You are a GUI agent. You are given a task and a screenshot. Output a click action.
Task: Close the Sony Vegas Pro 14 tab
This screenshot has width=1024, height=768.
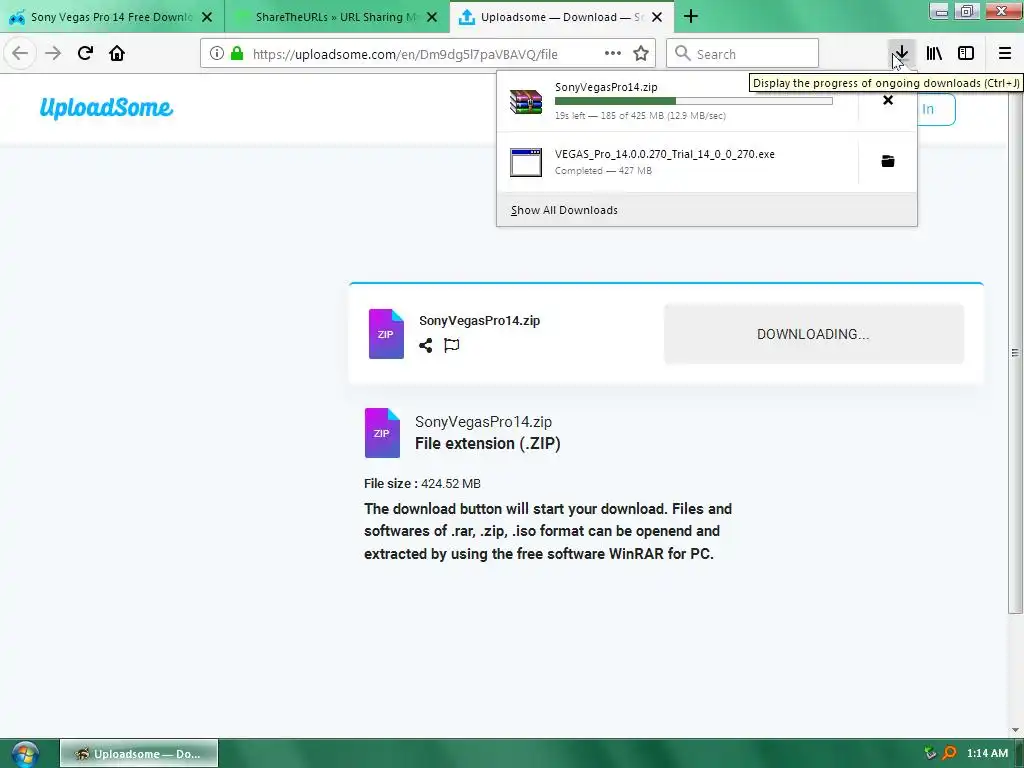207,17
